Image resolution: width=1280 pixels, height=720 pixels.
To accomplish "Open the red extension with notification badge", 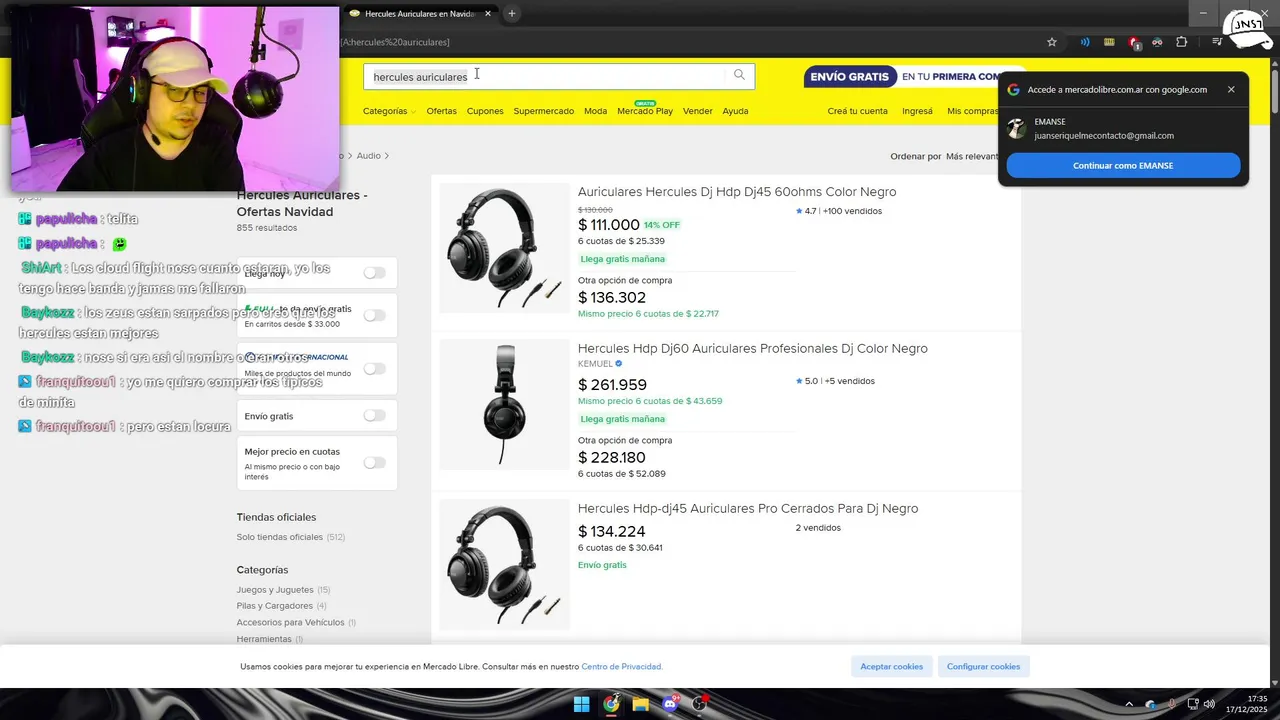I will pos(1134,42).
